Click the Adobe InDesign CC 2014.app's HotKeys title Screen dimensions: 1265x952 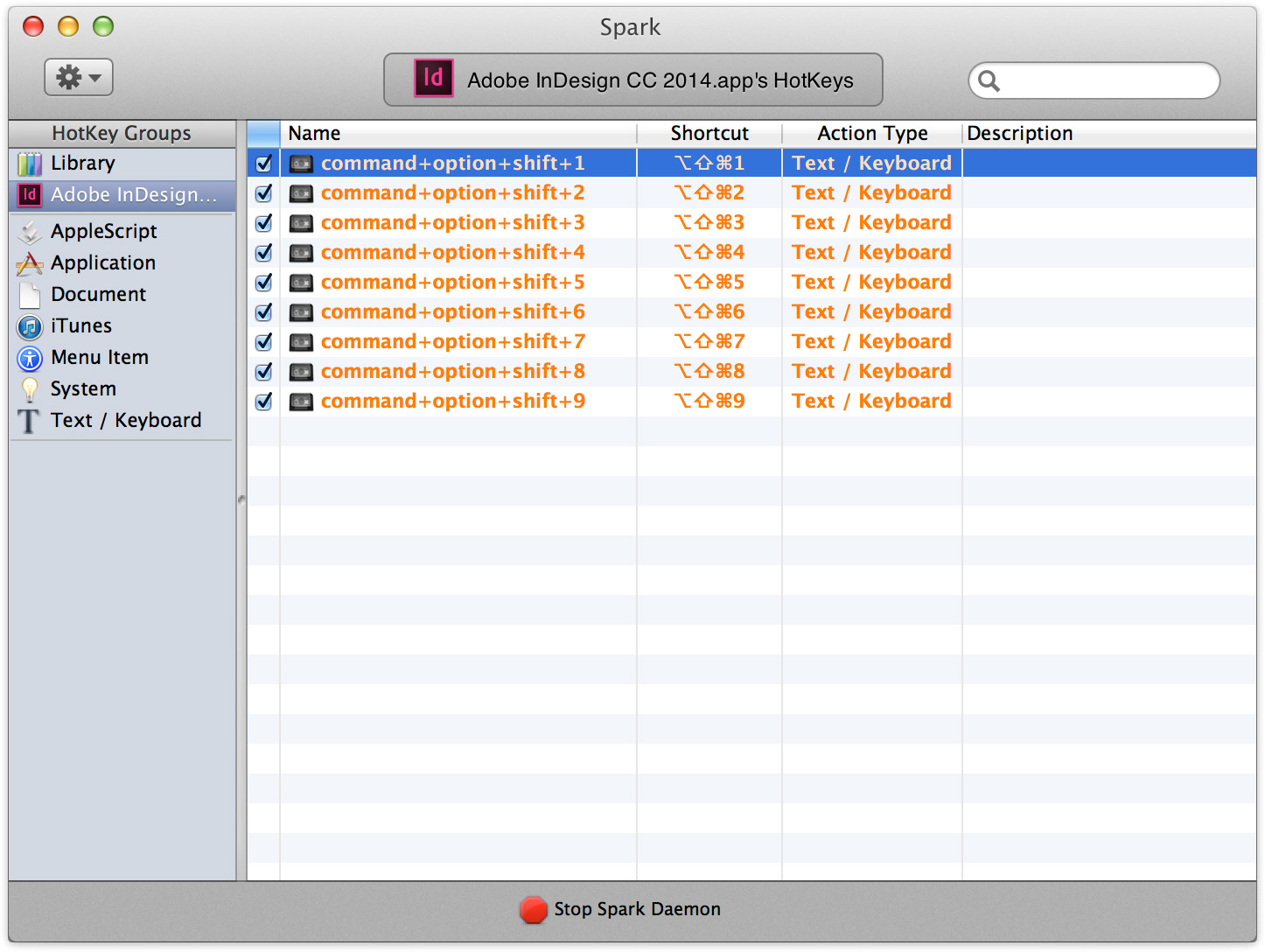click(660, 80)
